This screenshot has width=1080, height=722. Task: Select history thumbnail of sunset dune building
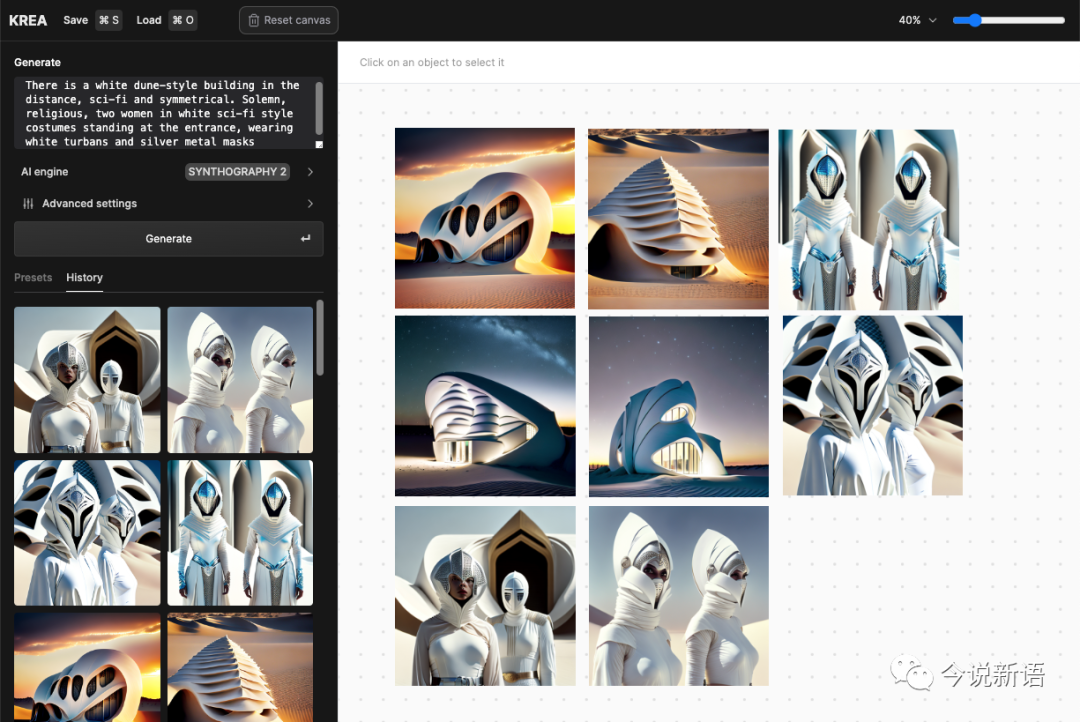click(x=87, y=667)
